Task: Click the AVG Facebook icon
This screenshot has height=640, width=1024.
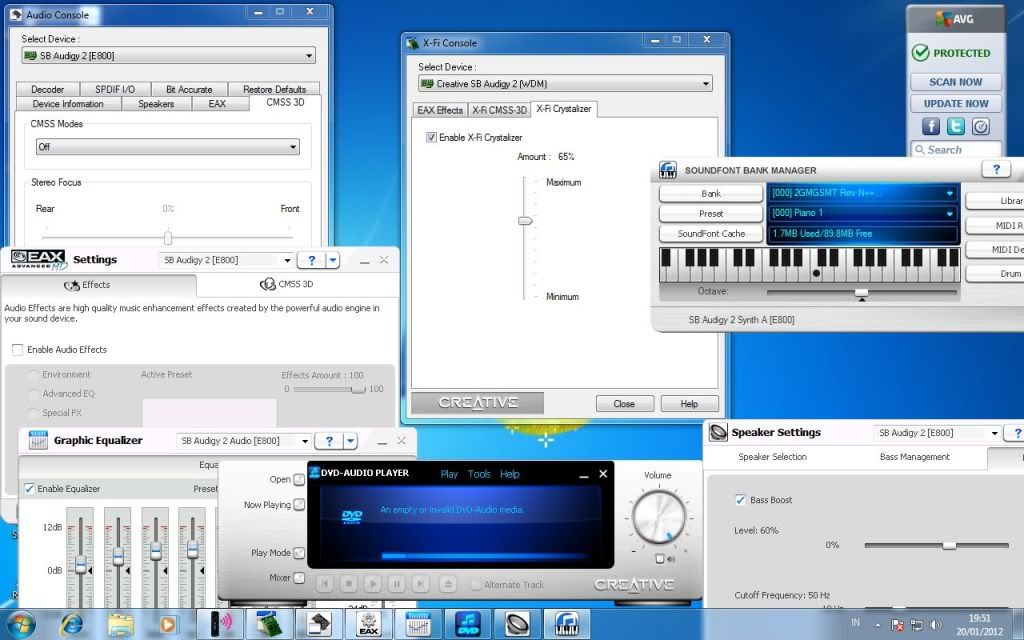Action: (x=931, y=126)
